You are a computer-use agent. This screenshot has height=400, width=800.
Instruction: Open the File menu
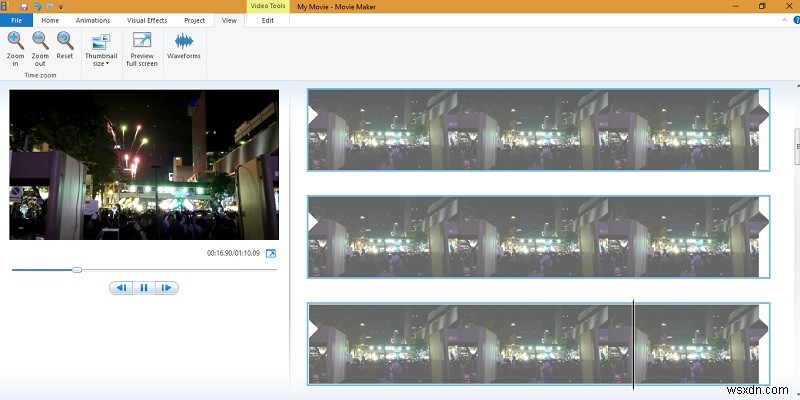click(16, 20)
